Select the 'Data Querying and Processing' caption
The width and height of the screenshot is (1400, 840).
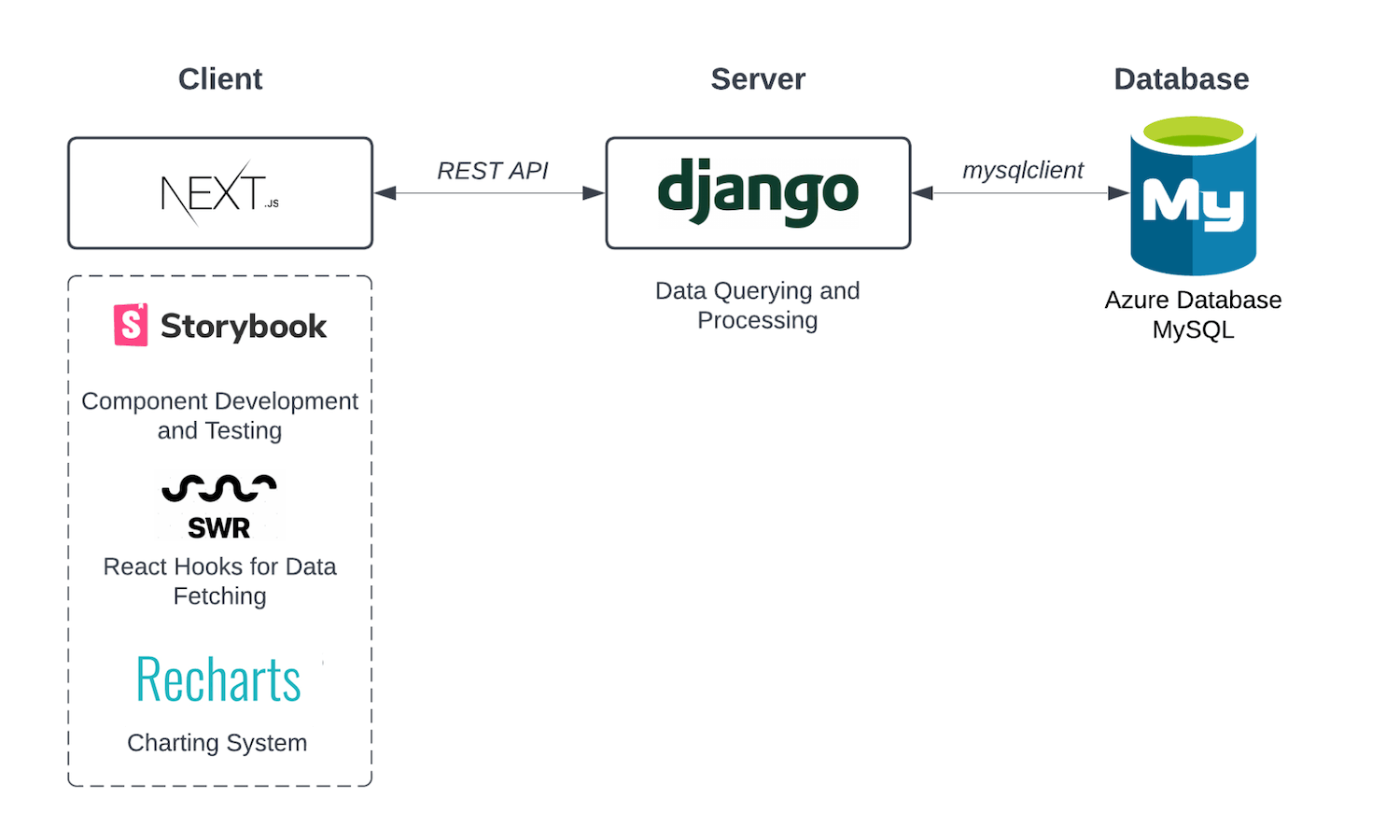pyautogui.click(x=758, y=305)
